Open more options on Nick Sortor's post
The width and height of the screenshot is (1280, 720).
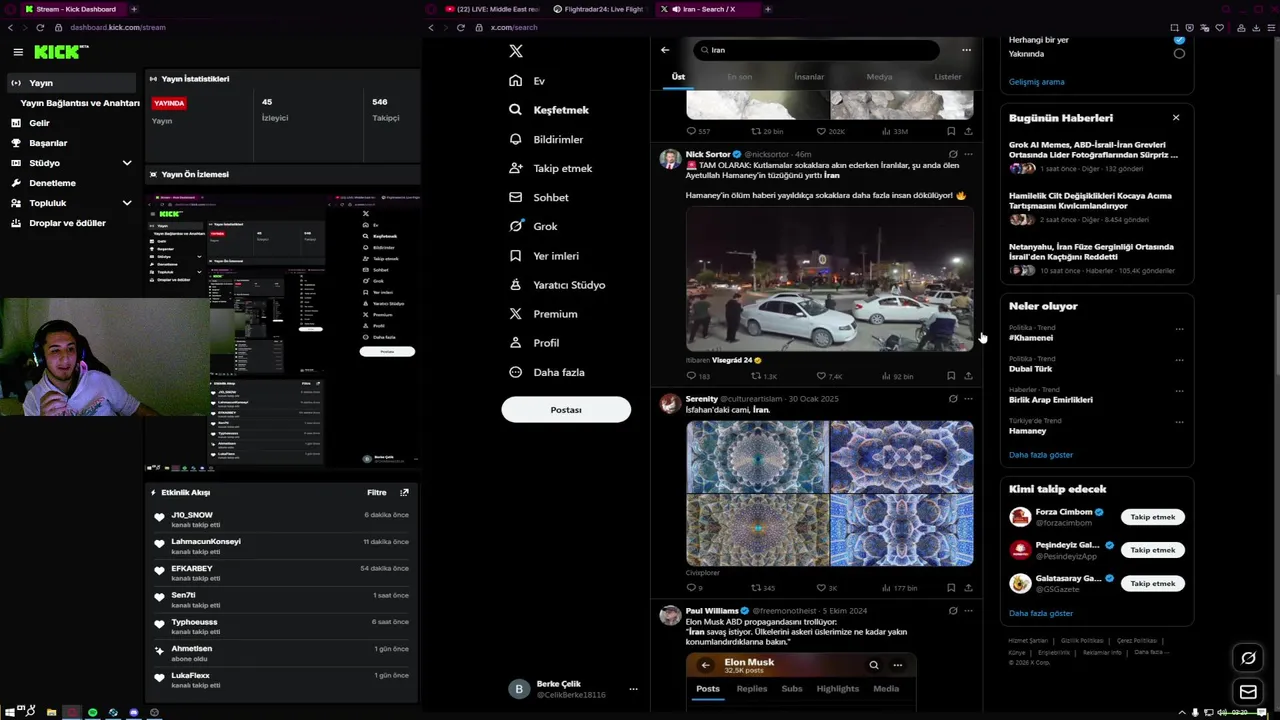[x=968, y=155]
